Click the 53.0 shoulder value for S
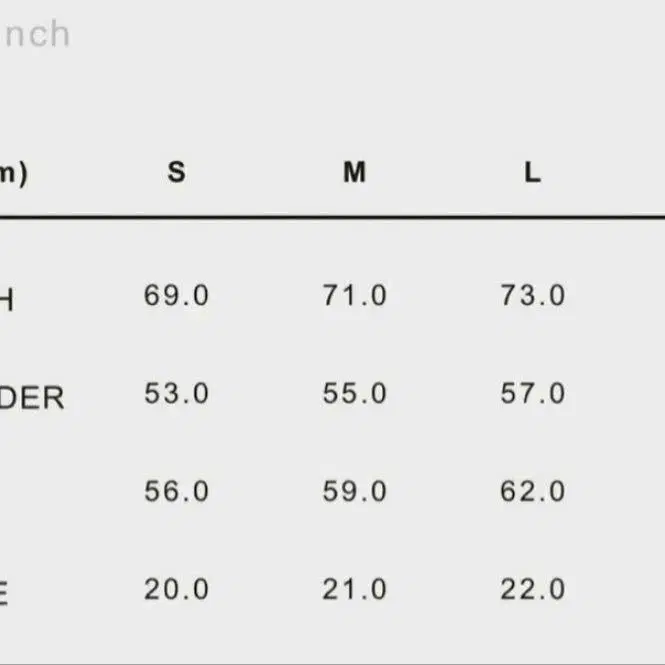Image resolution: width=665 pixels, height=665 pixels. pos(176,393)
